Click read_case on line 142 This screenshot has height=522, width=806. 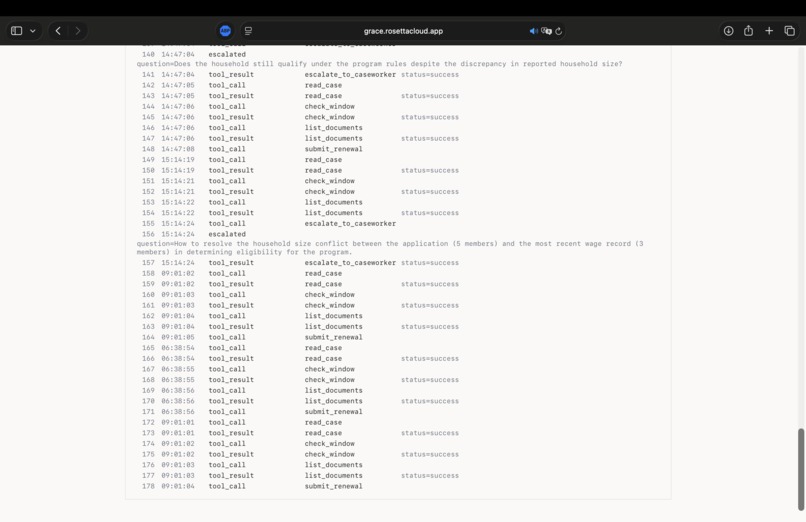(323, 85)
